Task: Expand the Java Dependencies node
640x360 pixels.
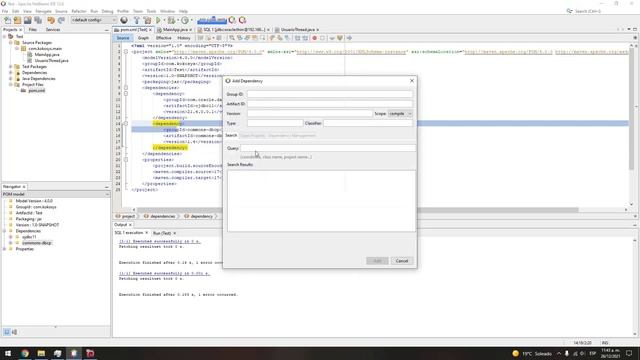Action: pos(11,78)
